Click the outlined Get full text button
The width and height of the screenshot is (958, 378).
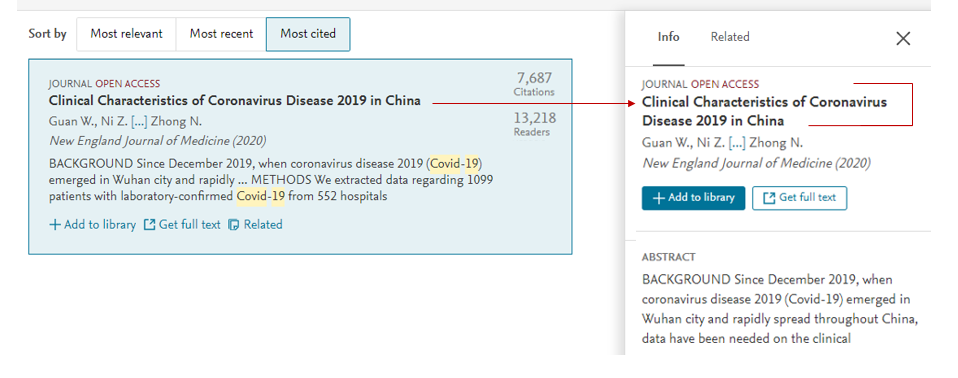[x=799, y=198]
